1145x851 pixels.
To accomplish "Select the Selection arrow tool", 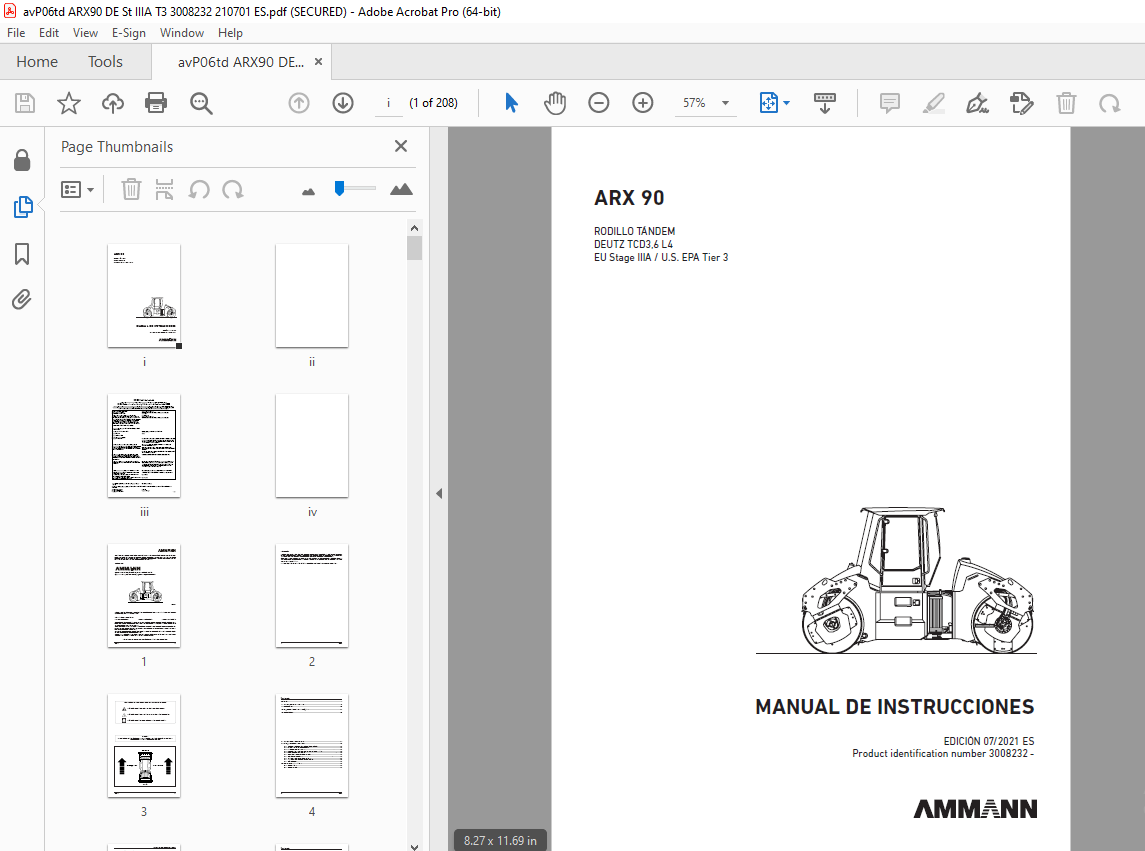I will pyautogui.click(x=511, y=103).
